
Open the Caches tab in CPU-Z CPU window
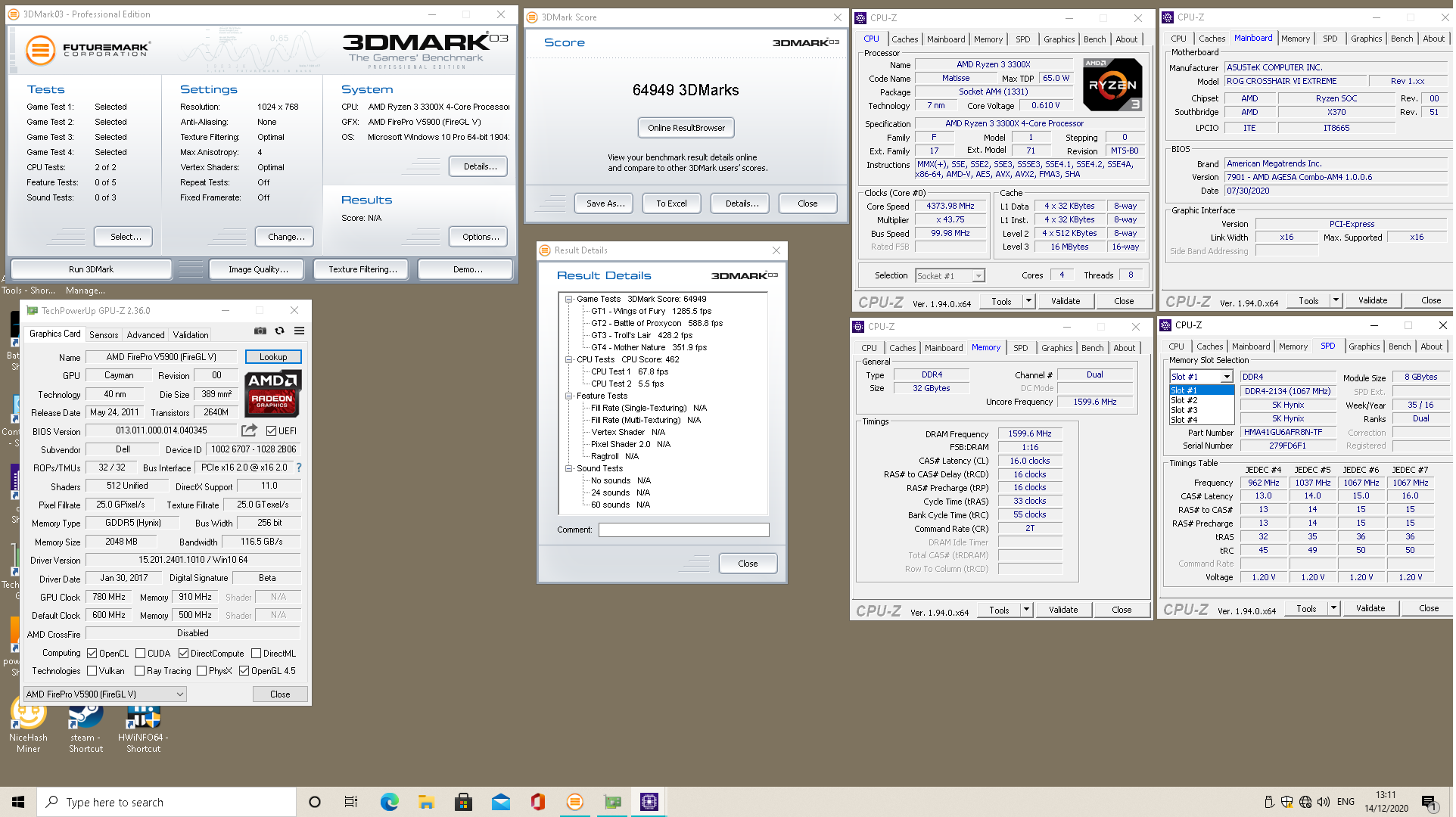point(904,39)
